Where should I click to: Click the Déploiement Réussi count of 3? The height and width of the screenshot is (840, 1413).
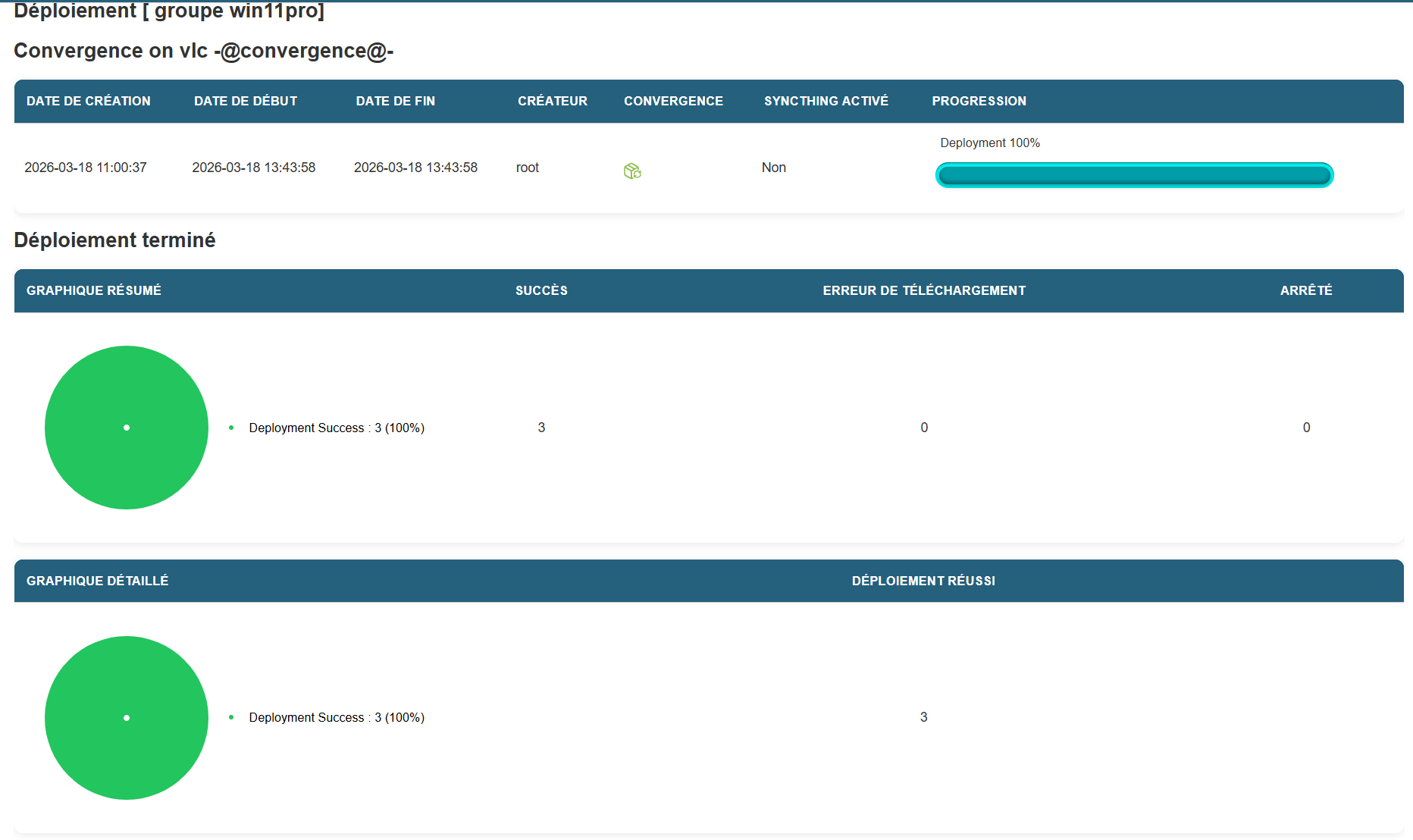click(923, 717)
